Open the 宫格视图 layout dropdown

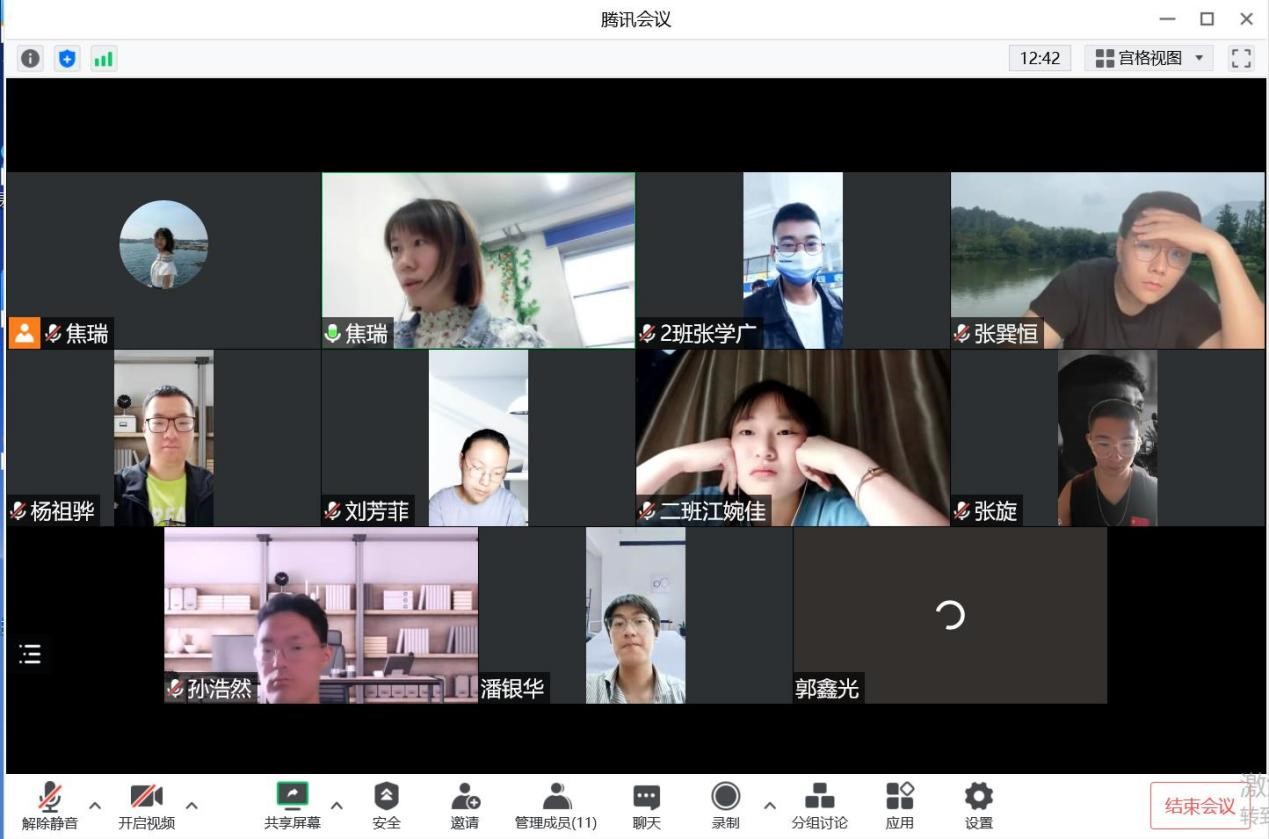click(1149, 59)
